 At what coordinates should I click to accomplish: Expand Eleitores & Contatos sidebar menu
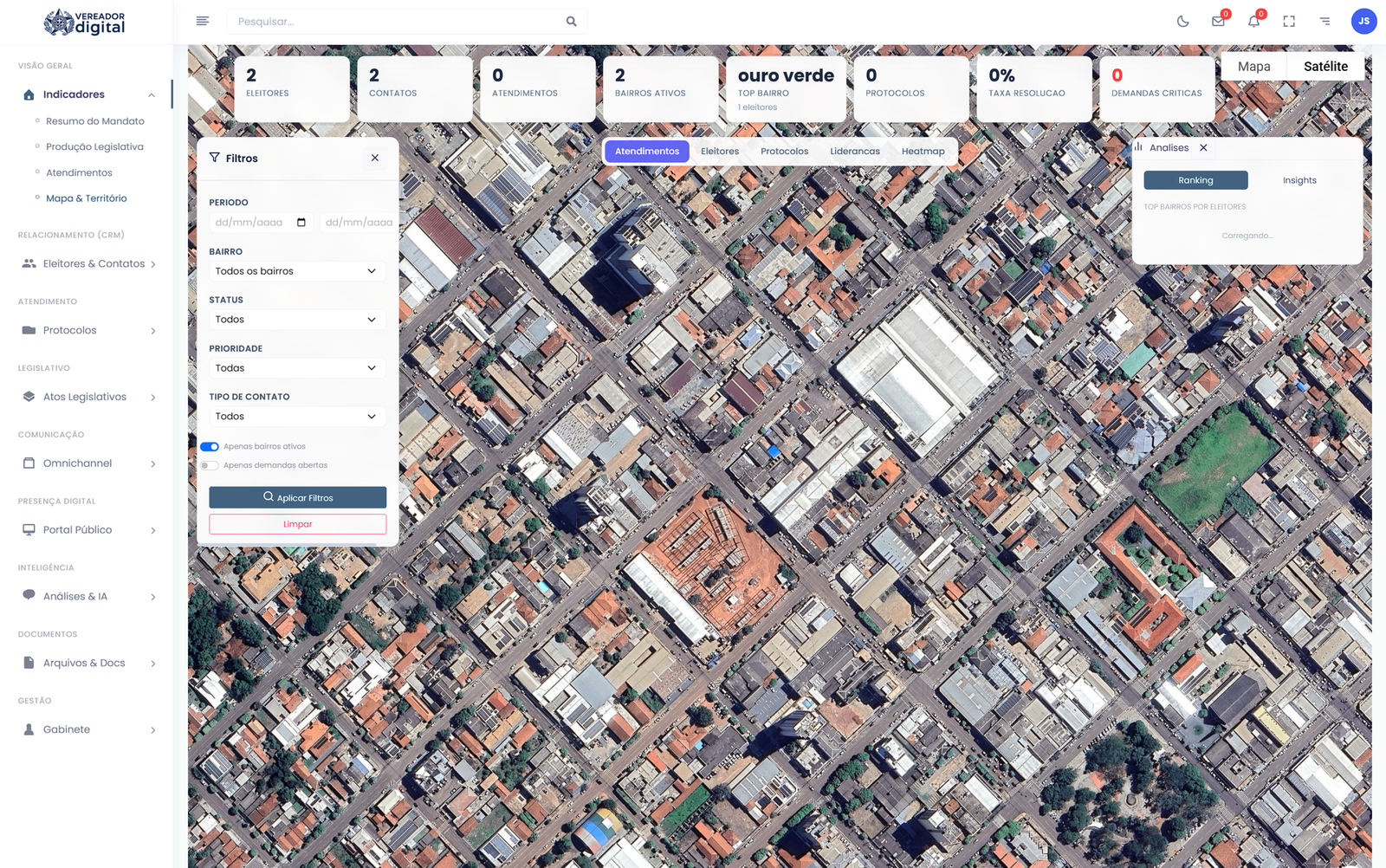(x=89, y=264)
